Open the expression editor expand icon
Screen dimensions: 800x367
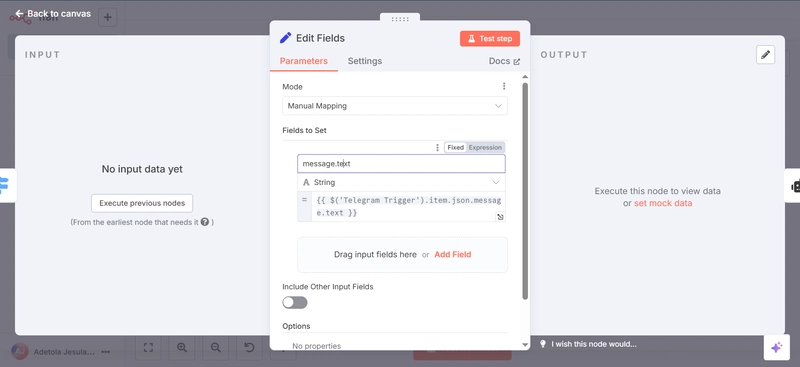click(x=501, y=217)
